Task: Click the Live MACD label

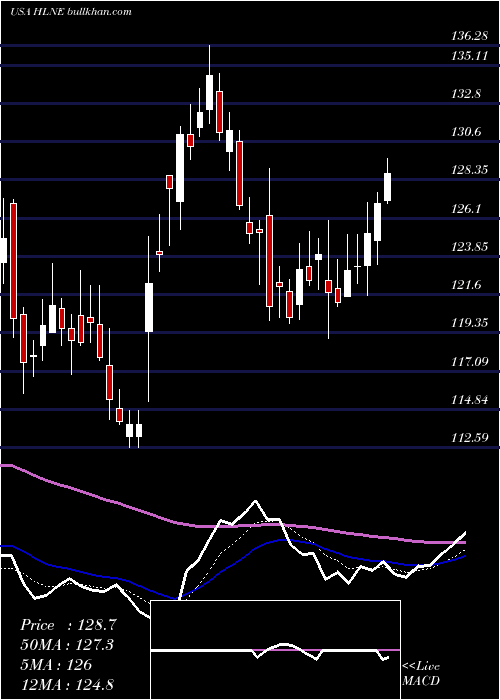Action: pyautogui.click(x=421, y=674)
